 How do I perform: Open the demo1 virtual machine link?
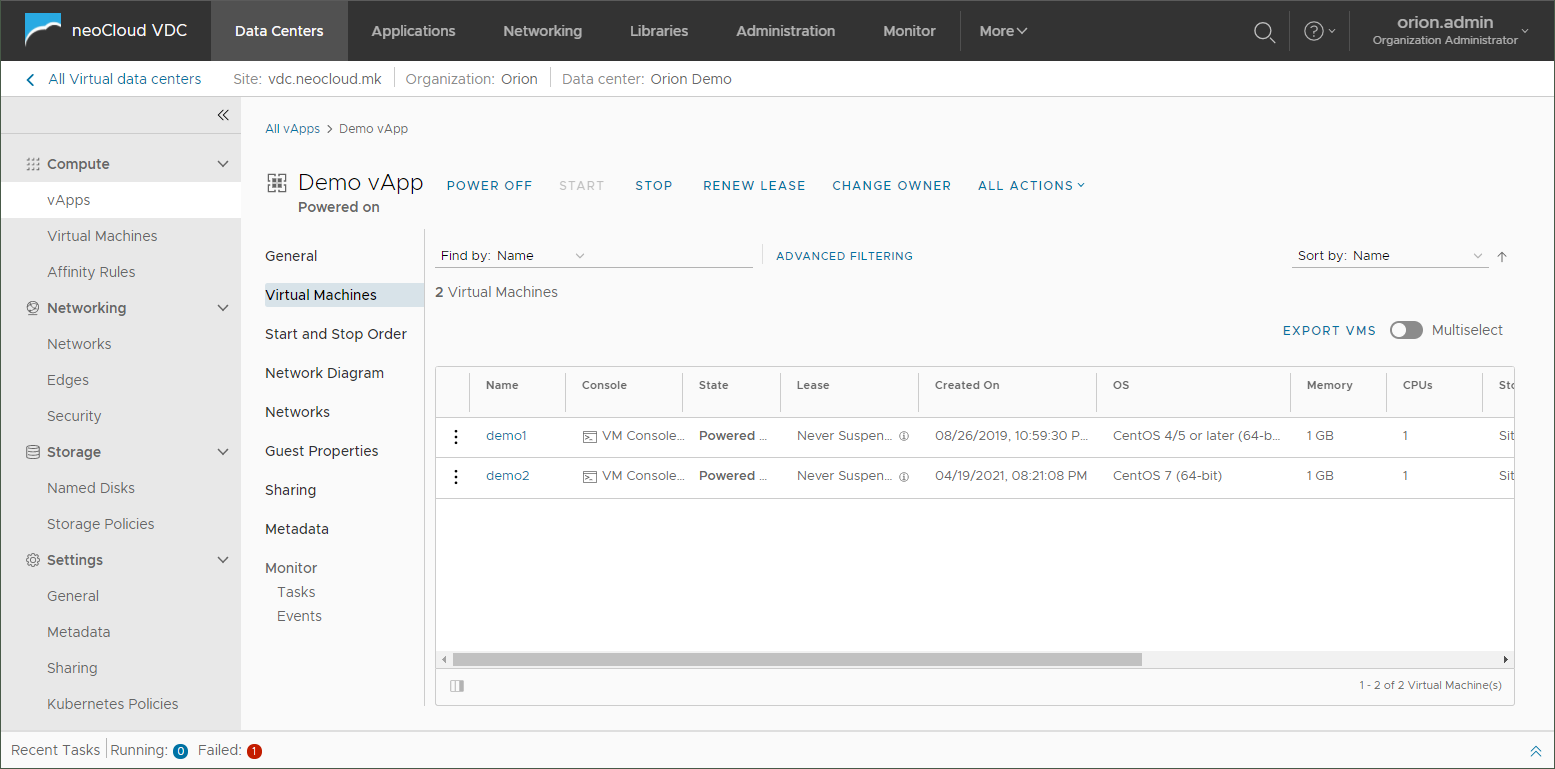(506, 436)
